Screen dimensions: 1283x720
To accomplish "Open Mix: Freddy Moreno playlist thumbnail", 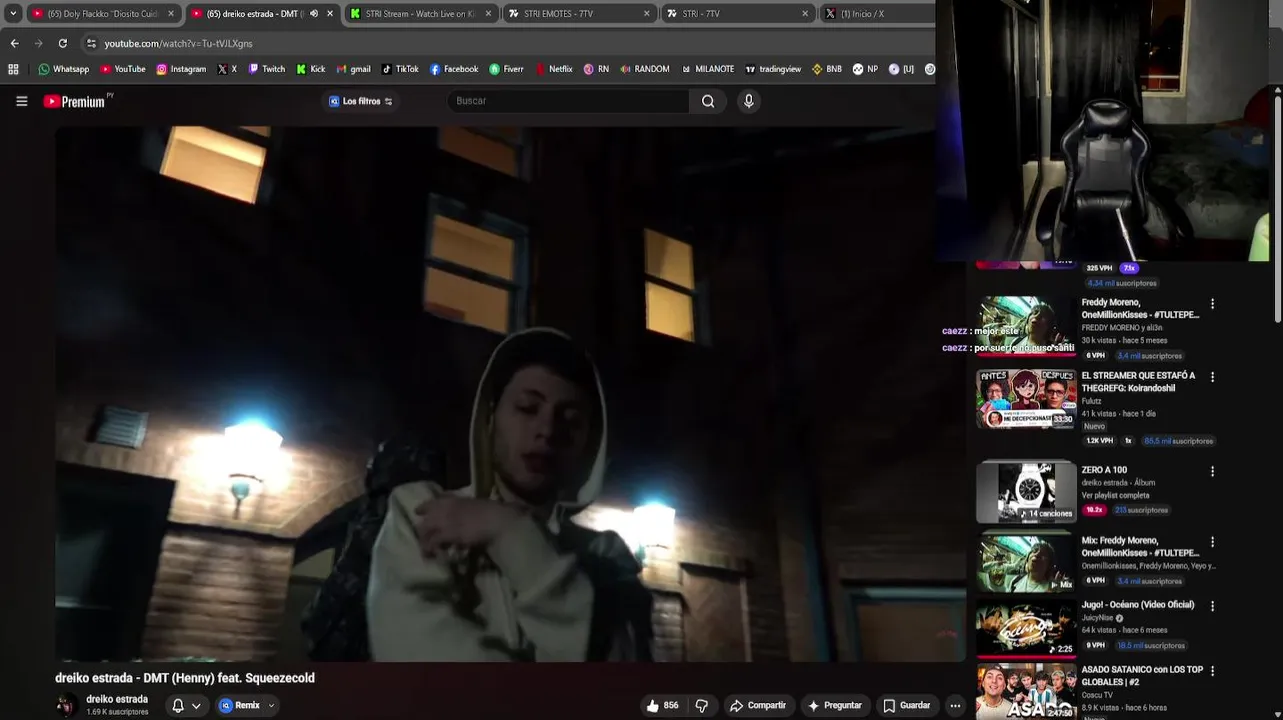I will click(x=1026, y=562).
